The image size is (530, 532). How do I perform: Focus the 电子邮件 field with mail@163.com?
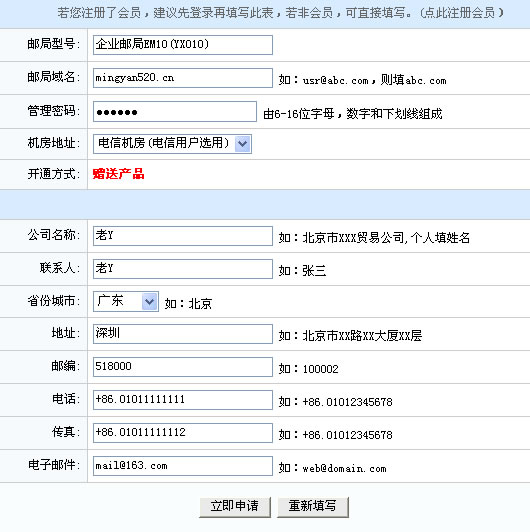(183, 466)
